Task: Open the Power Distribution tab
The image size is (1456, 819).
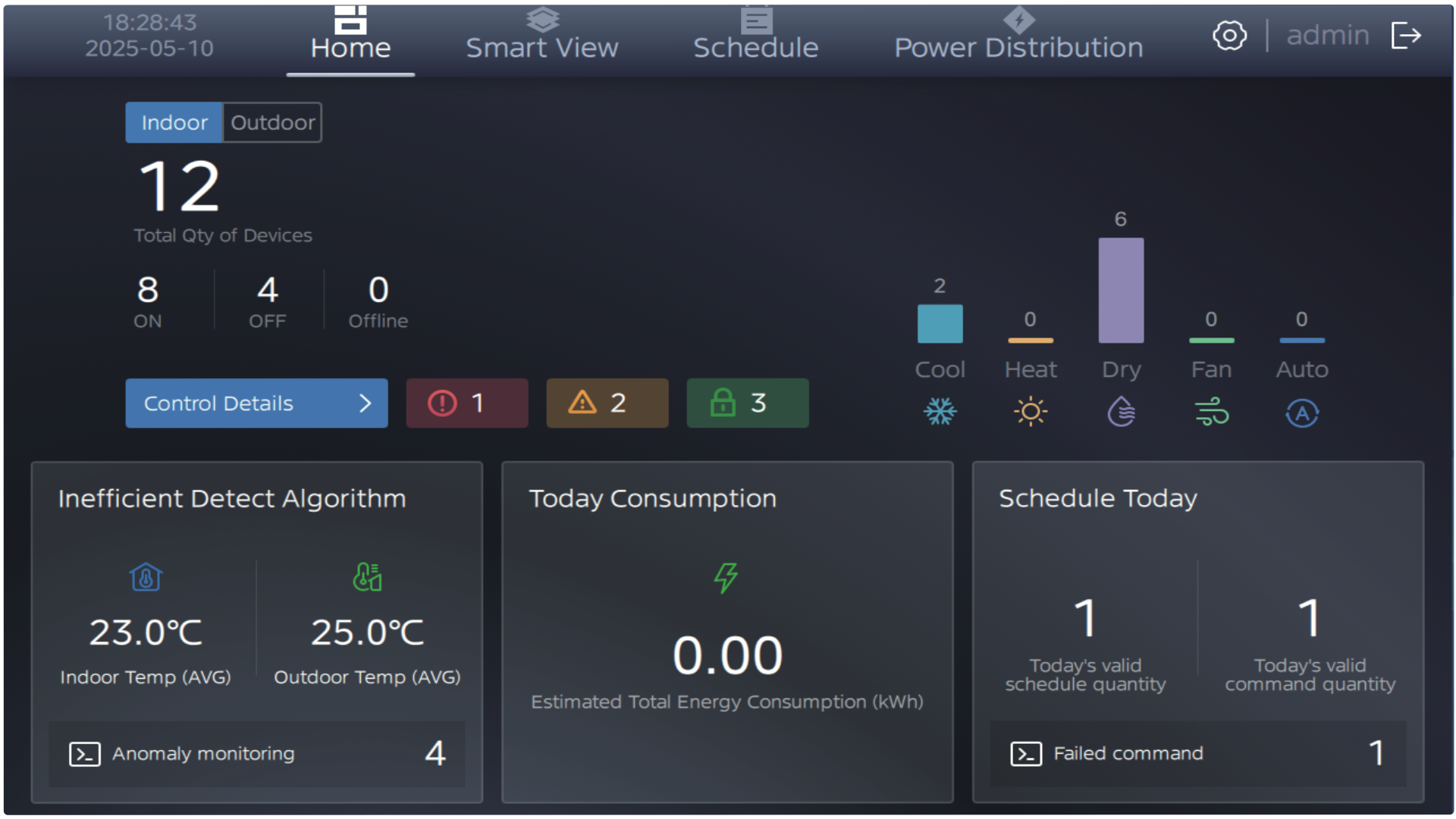Action: coord(1018,36)
